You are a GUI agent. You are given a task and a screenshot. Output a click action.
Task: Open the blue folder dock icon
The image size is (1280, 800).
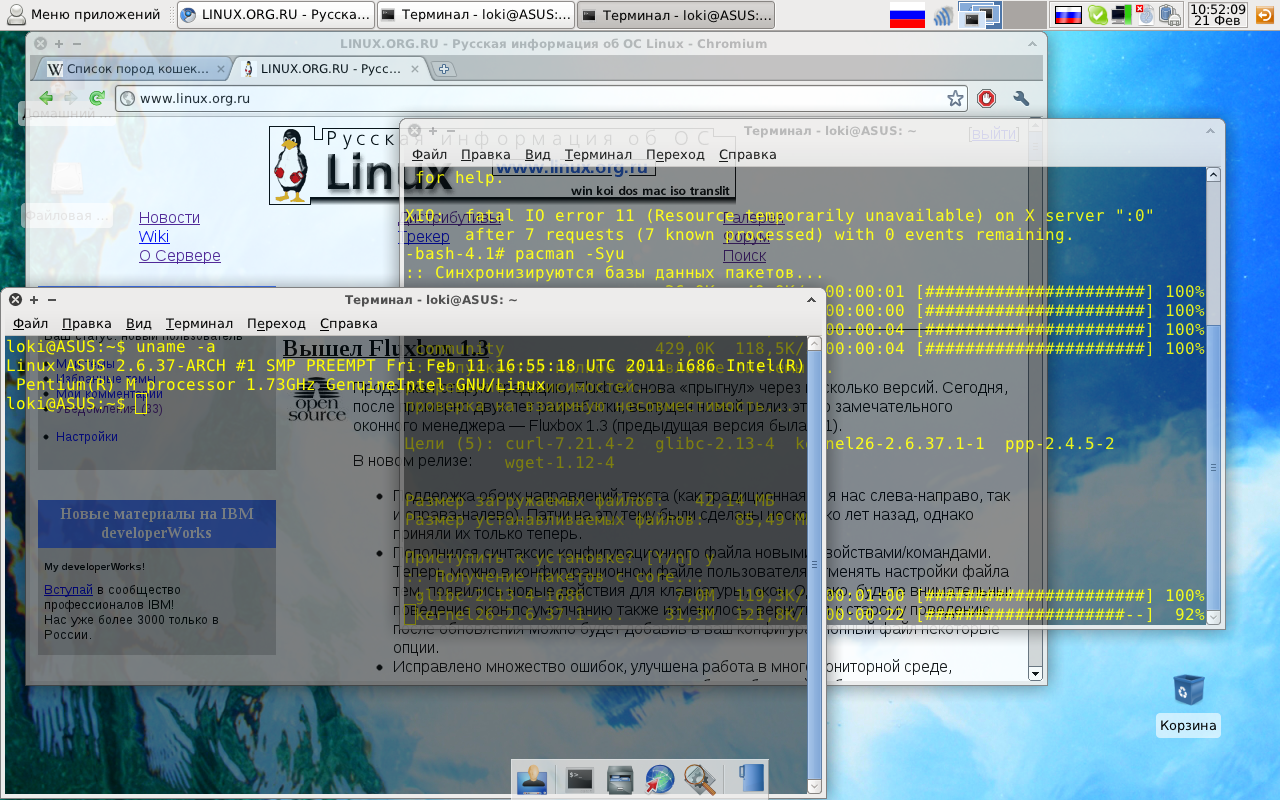click(x=749, y=779)
